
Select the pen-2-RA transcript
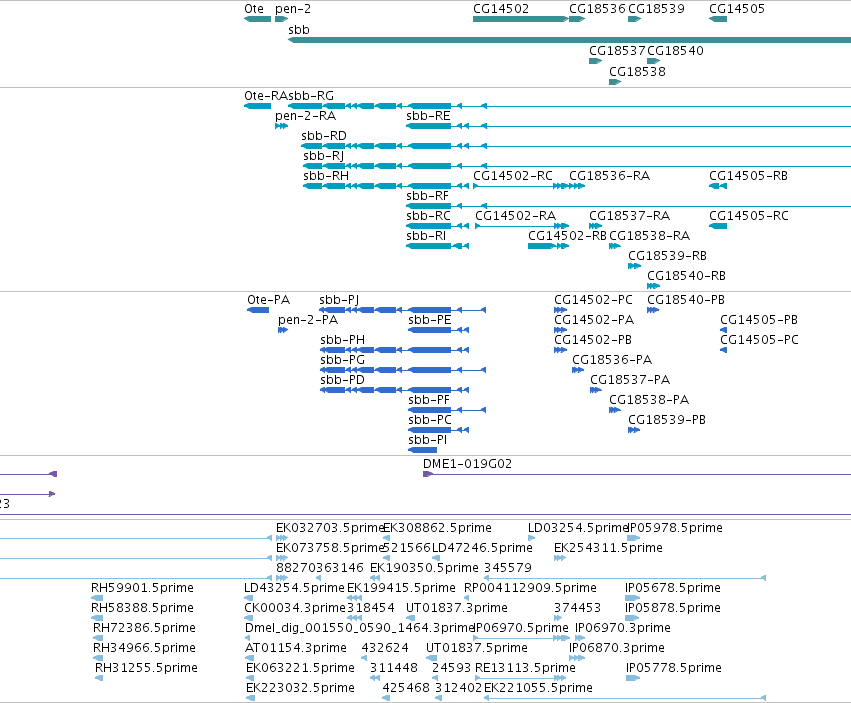coord(281,126)
